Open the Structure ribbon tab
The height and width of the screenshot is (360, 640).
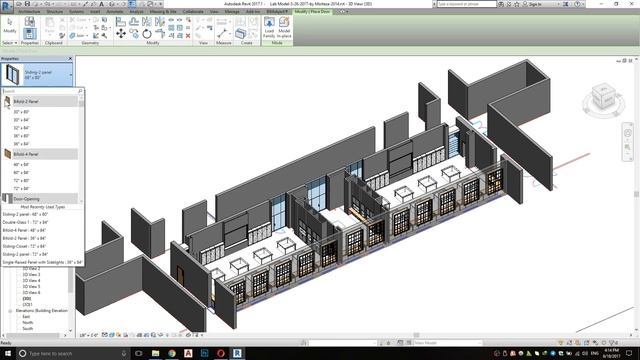55,11
